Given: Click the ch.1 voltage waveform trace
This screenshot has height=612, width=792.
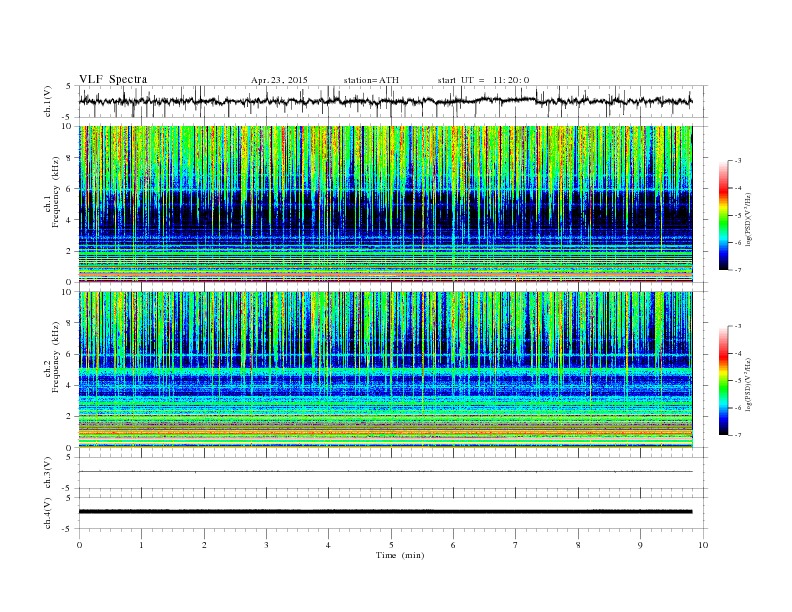Looking at the screenshot, I should [386, 101].
